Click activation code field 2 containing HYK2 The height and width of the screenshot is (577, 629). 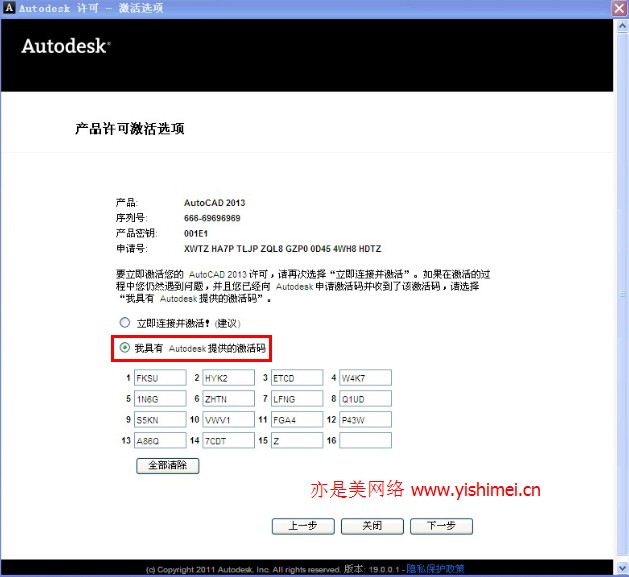[229, 378]
